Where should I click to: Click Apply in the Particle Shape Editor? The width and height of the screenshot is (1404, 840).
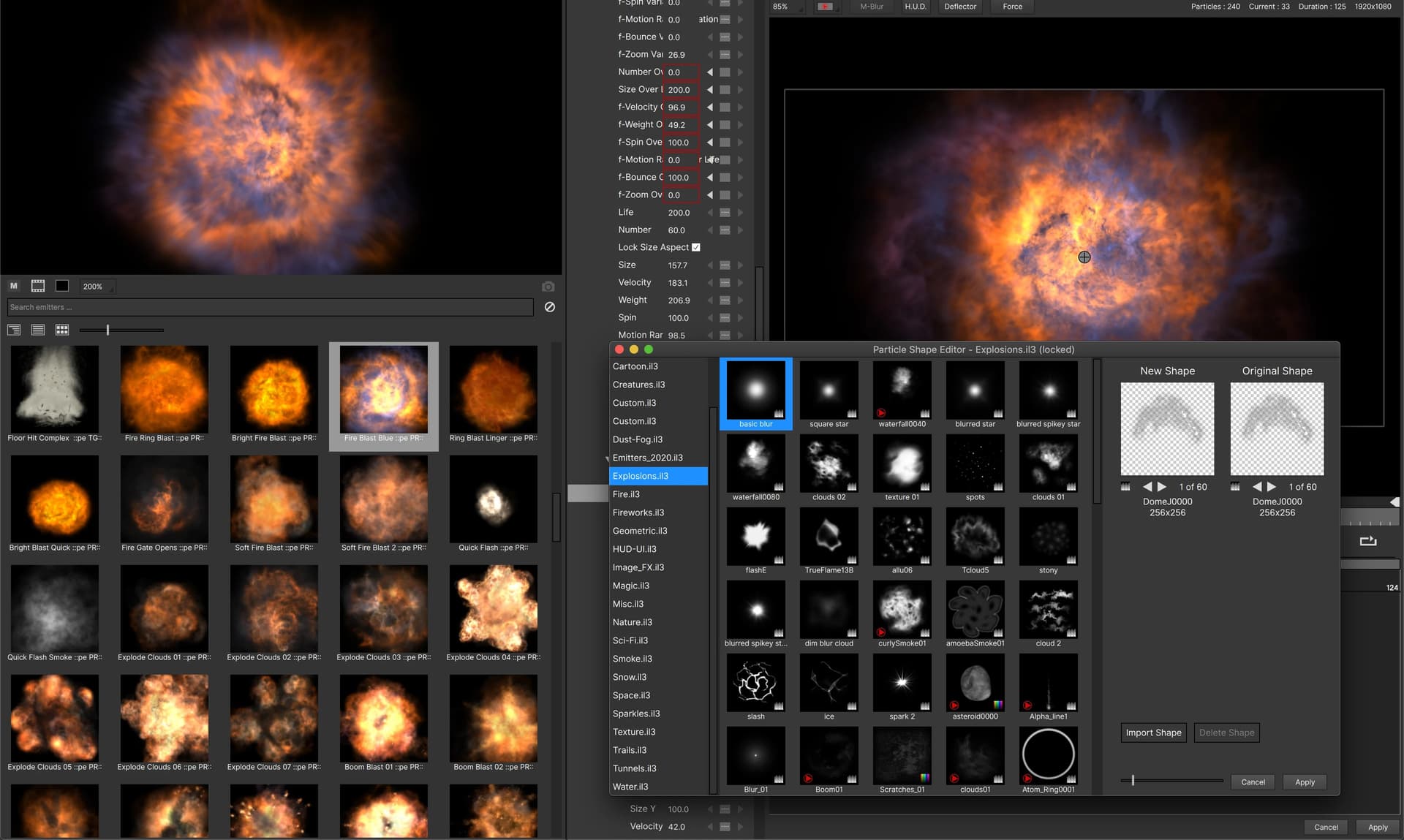point(1305,782)
